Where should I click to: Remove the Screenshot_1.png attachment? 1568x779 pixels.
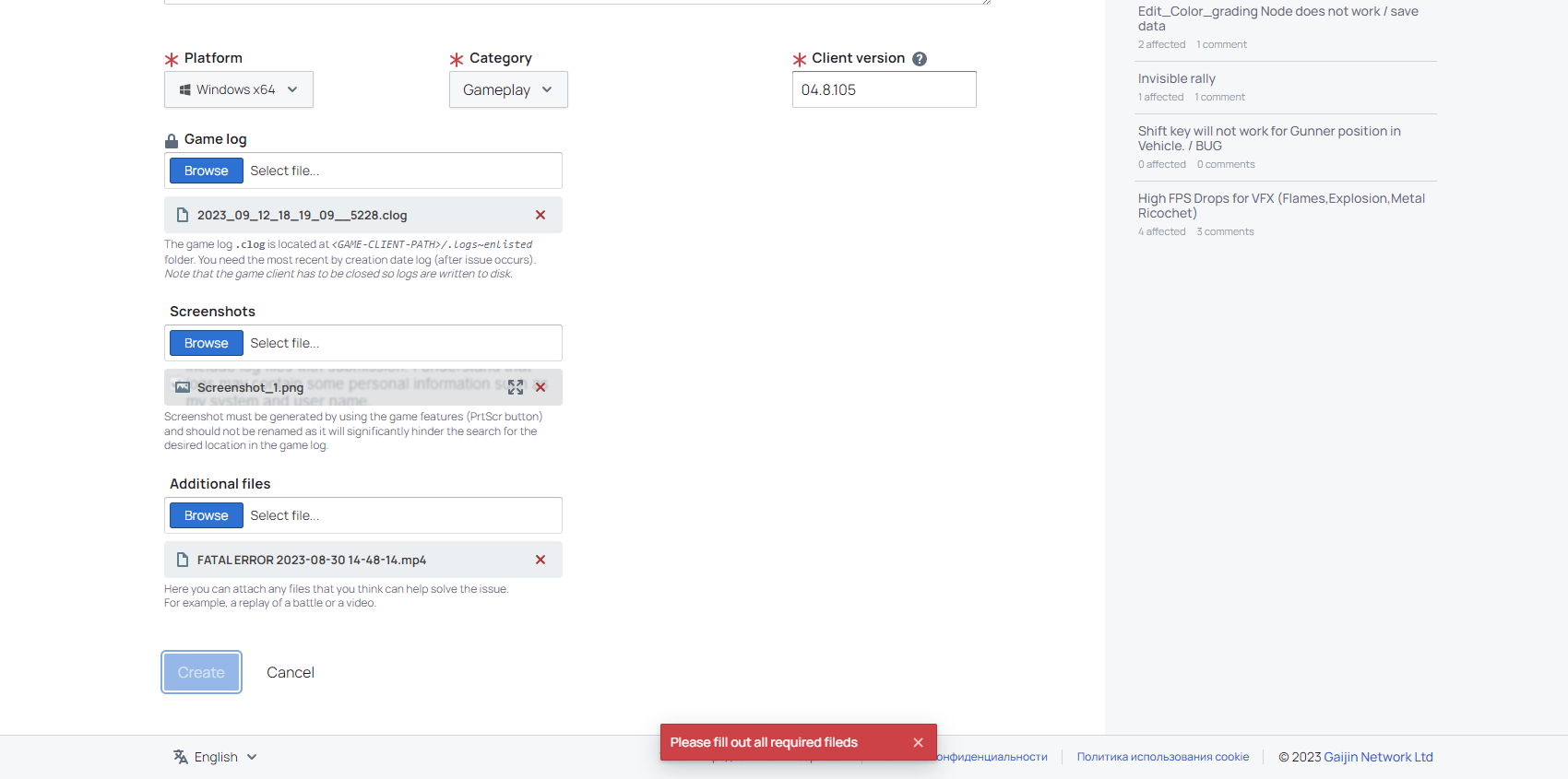(540, 387)
